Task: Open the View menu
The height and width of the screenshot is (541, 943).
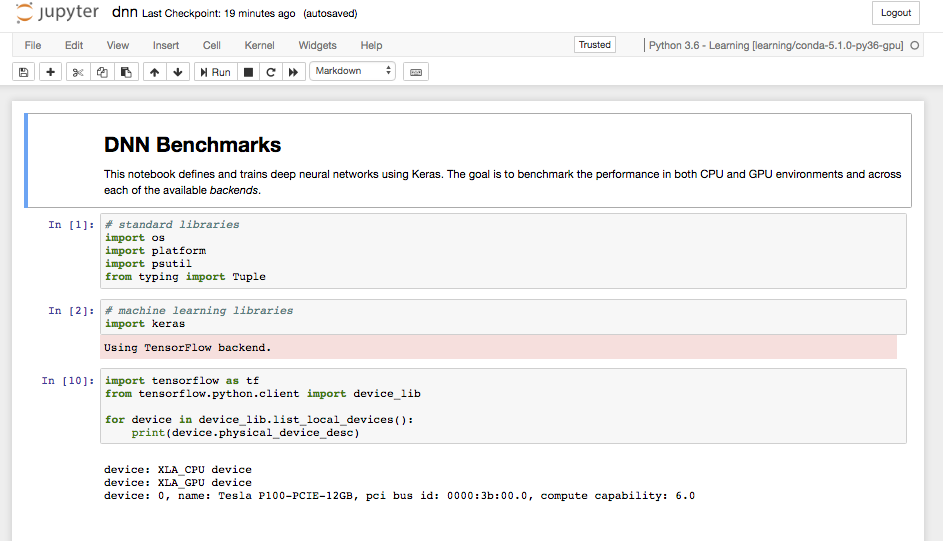Action: click(x=118, y=45)
